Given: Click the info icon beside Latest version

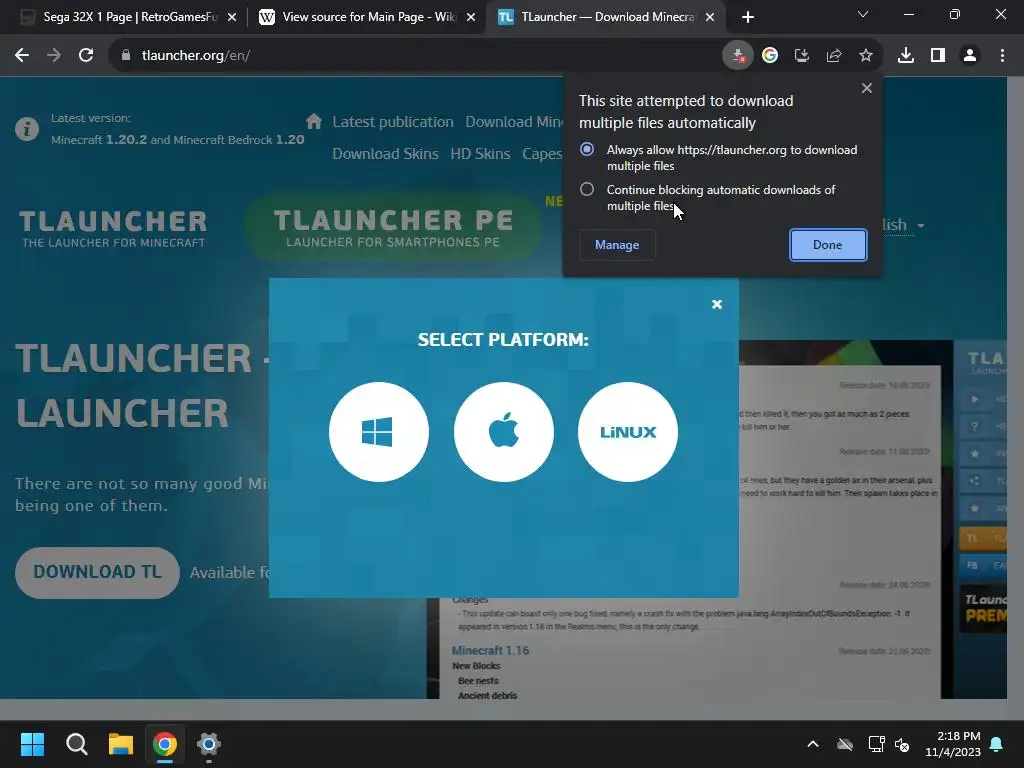Looking at the screenshot, I should [x=27, y=129].
